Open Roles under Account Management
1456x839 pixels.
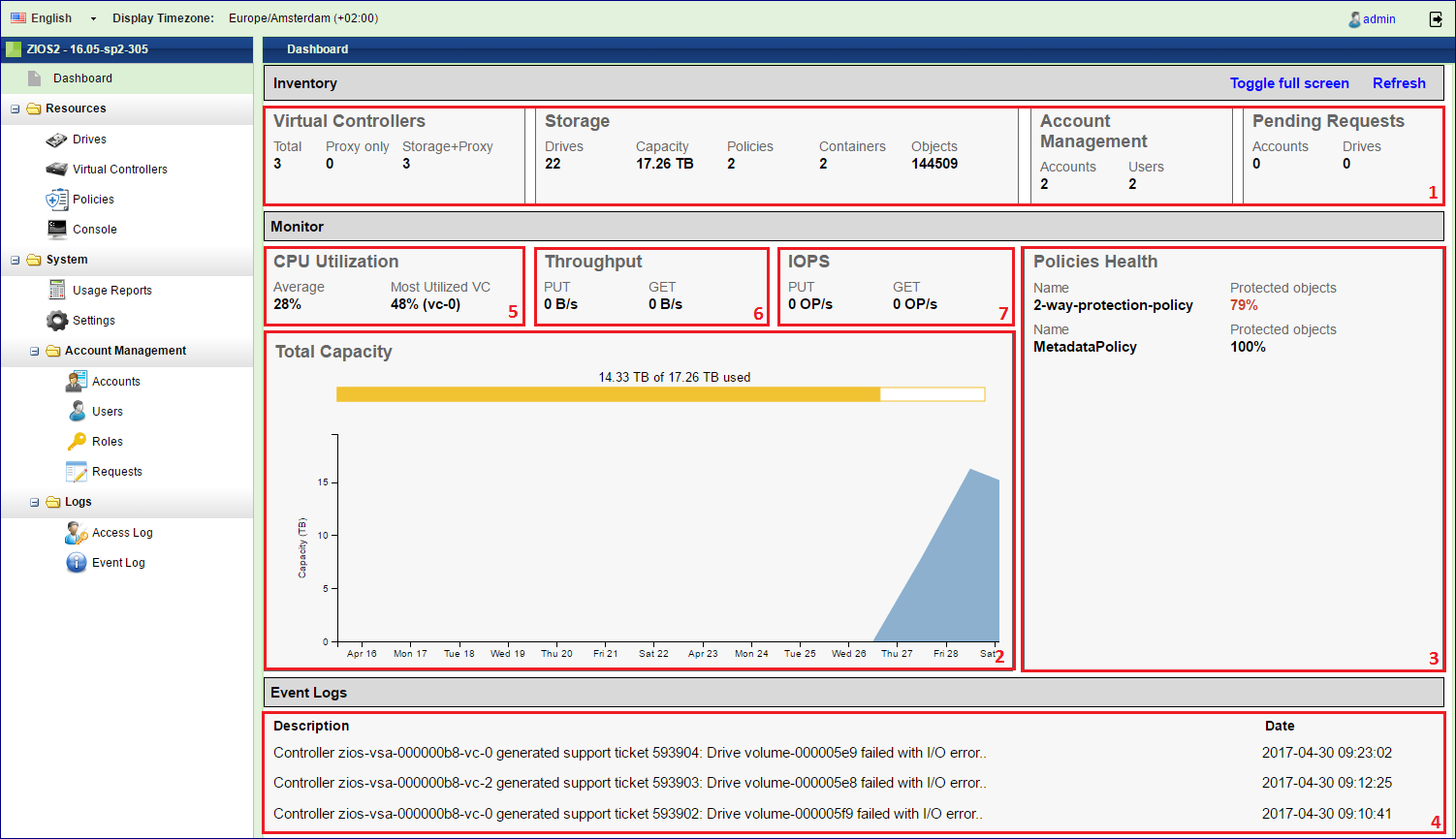(x=108, y=442)
